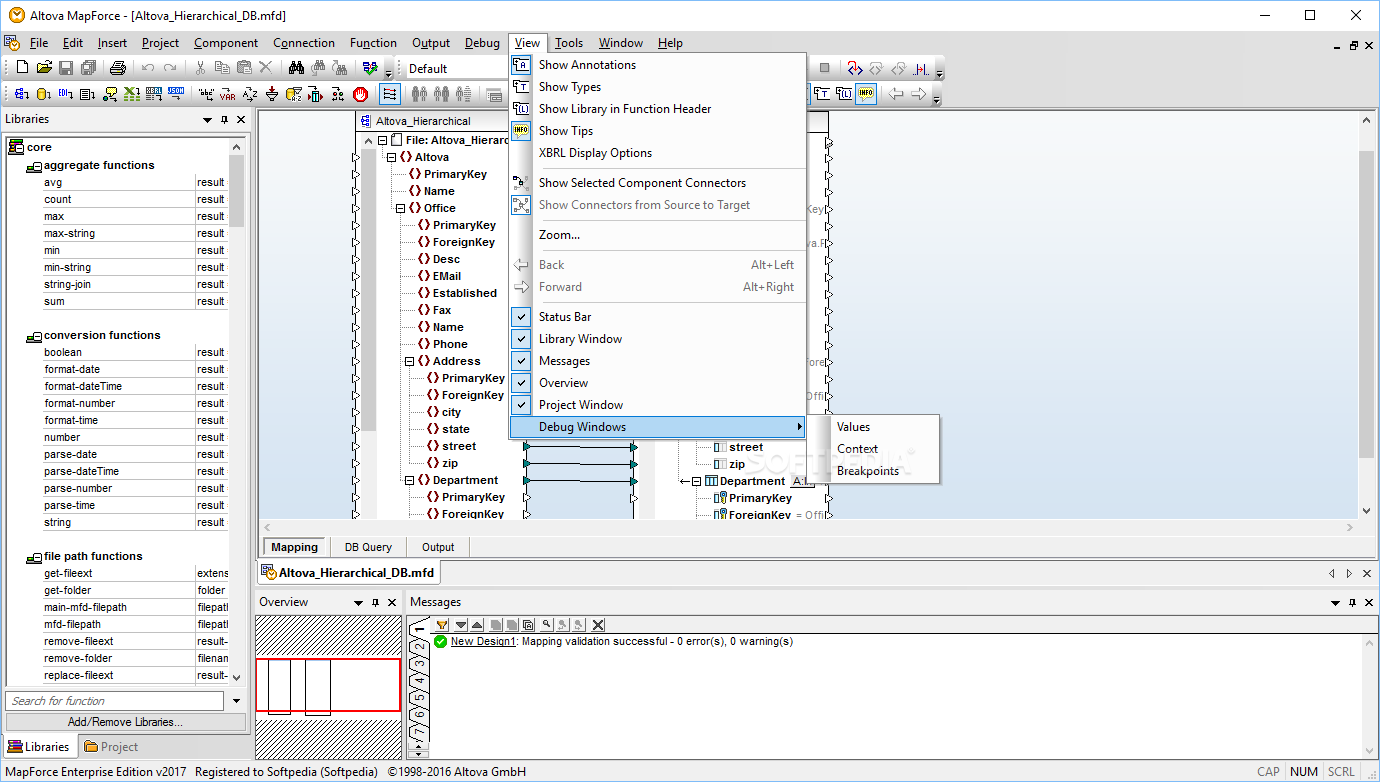Insert Filter funnel icon
The height and width of the screenshot is (782, 1380).
point(271,94)
